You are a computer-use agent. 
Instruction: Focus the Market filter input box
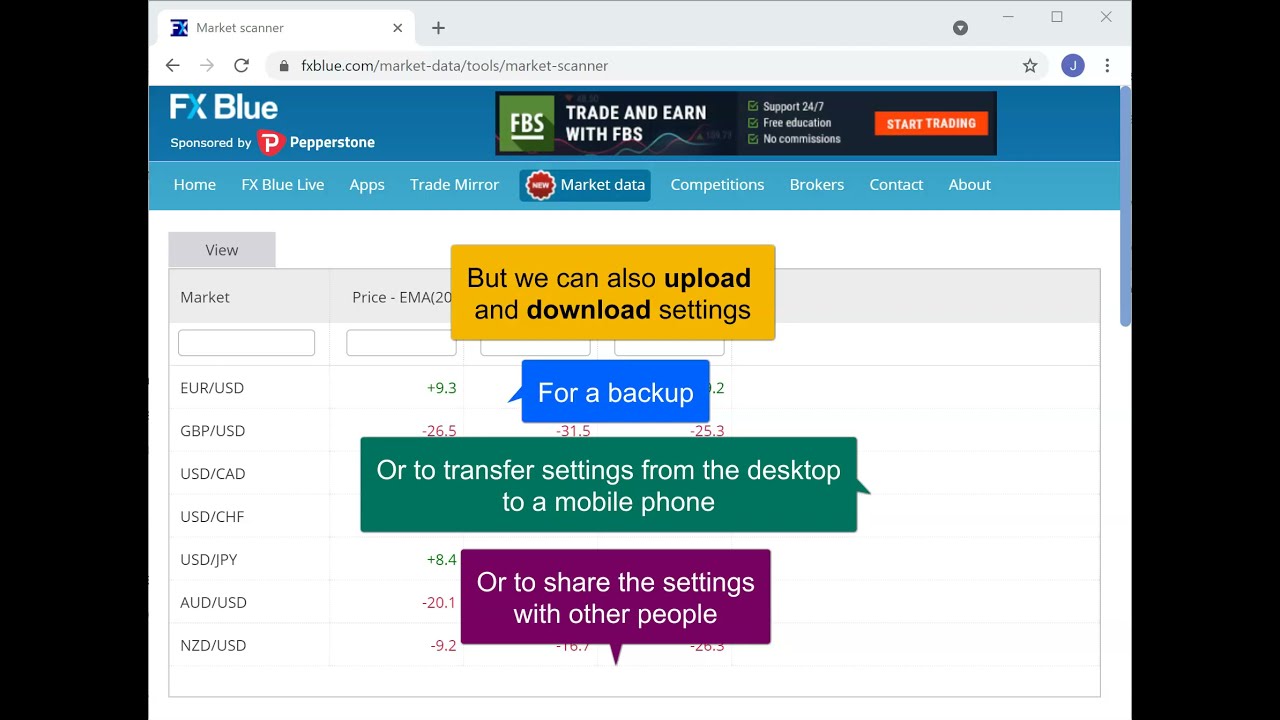(x=246, y=343)
